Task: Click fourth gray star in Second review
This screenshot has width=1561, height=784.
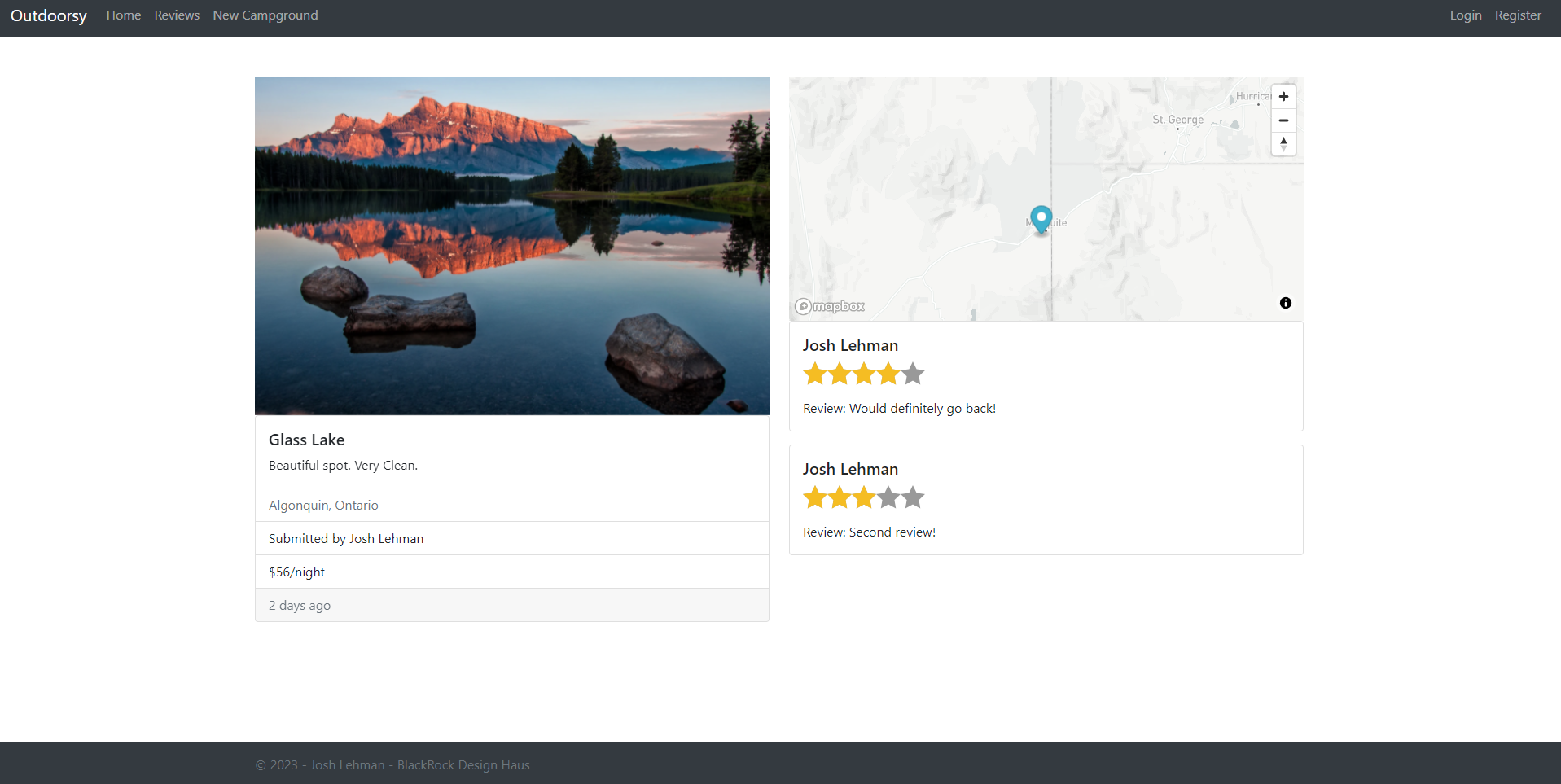Action: (888, 497)
